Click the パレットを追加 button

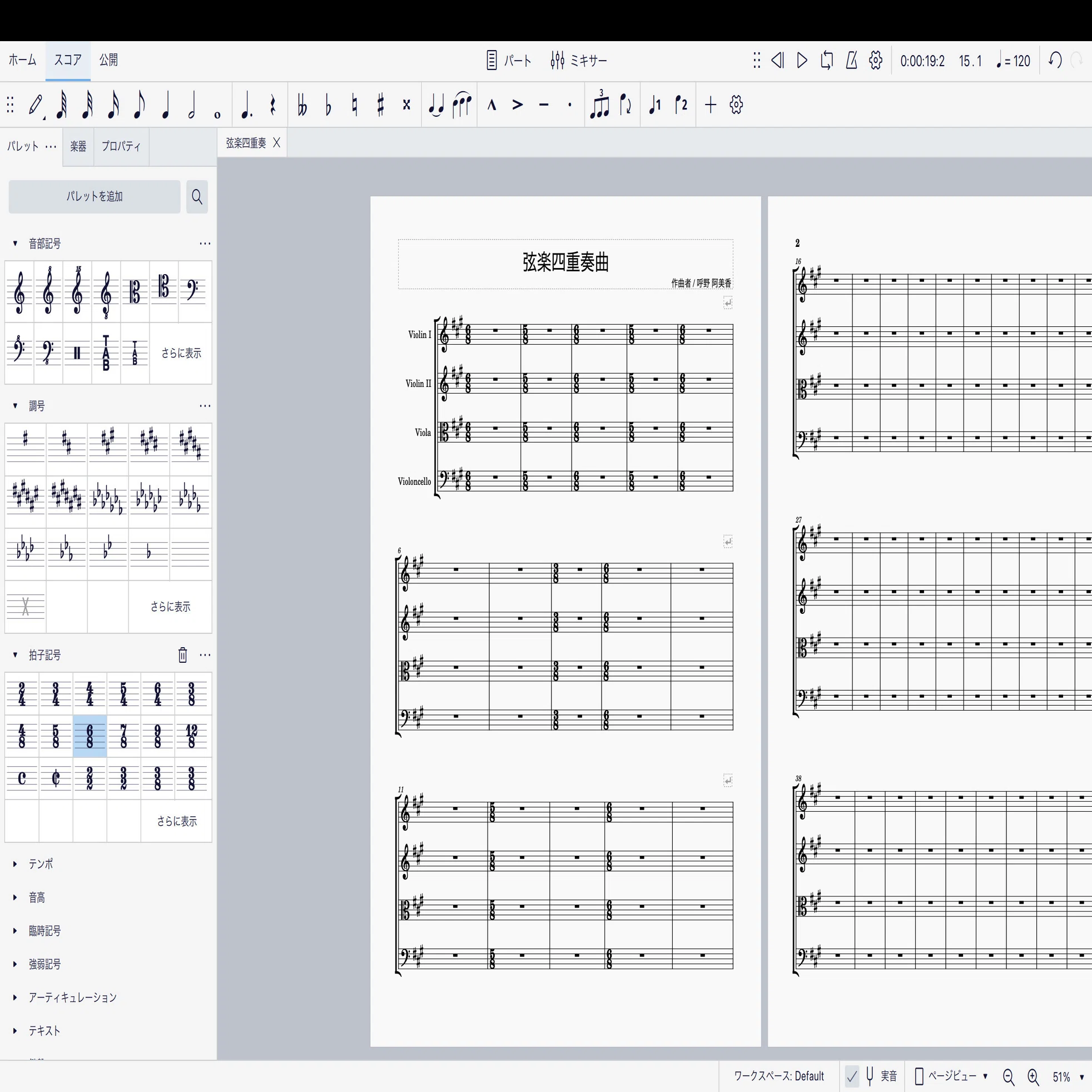click(95, 197)
